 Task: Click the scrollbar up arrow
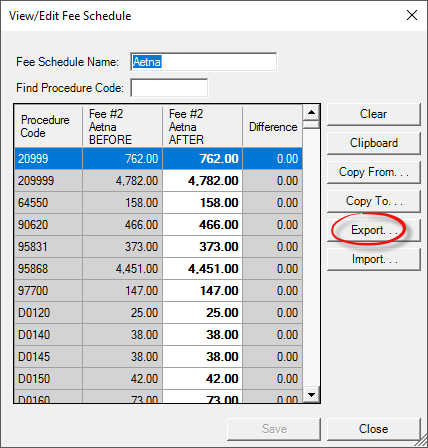[x=311, y=112]
